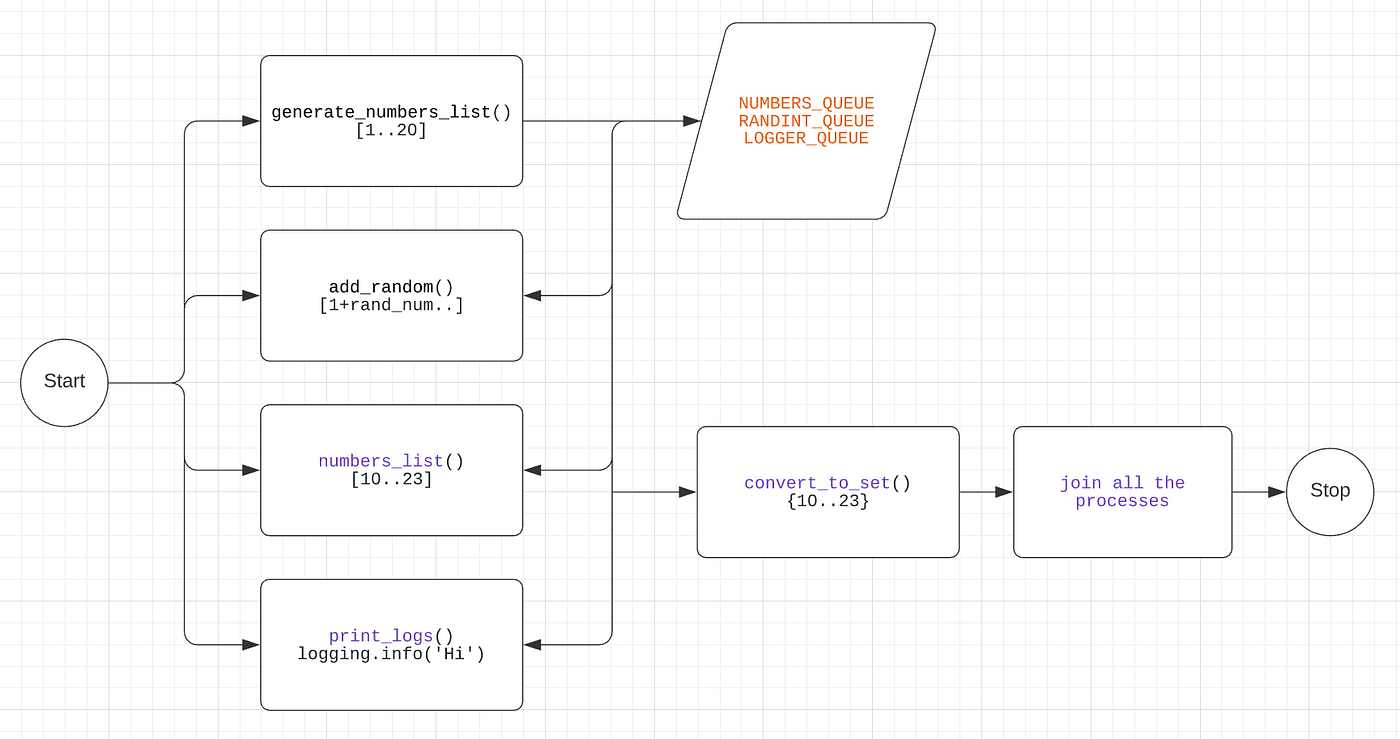Click the NUMBERS_QUEUE text label
This screenshot has width=1400, height=739.
806,103
